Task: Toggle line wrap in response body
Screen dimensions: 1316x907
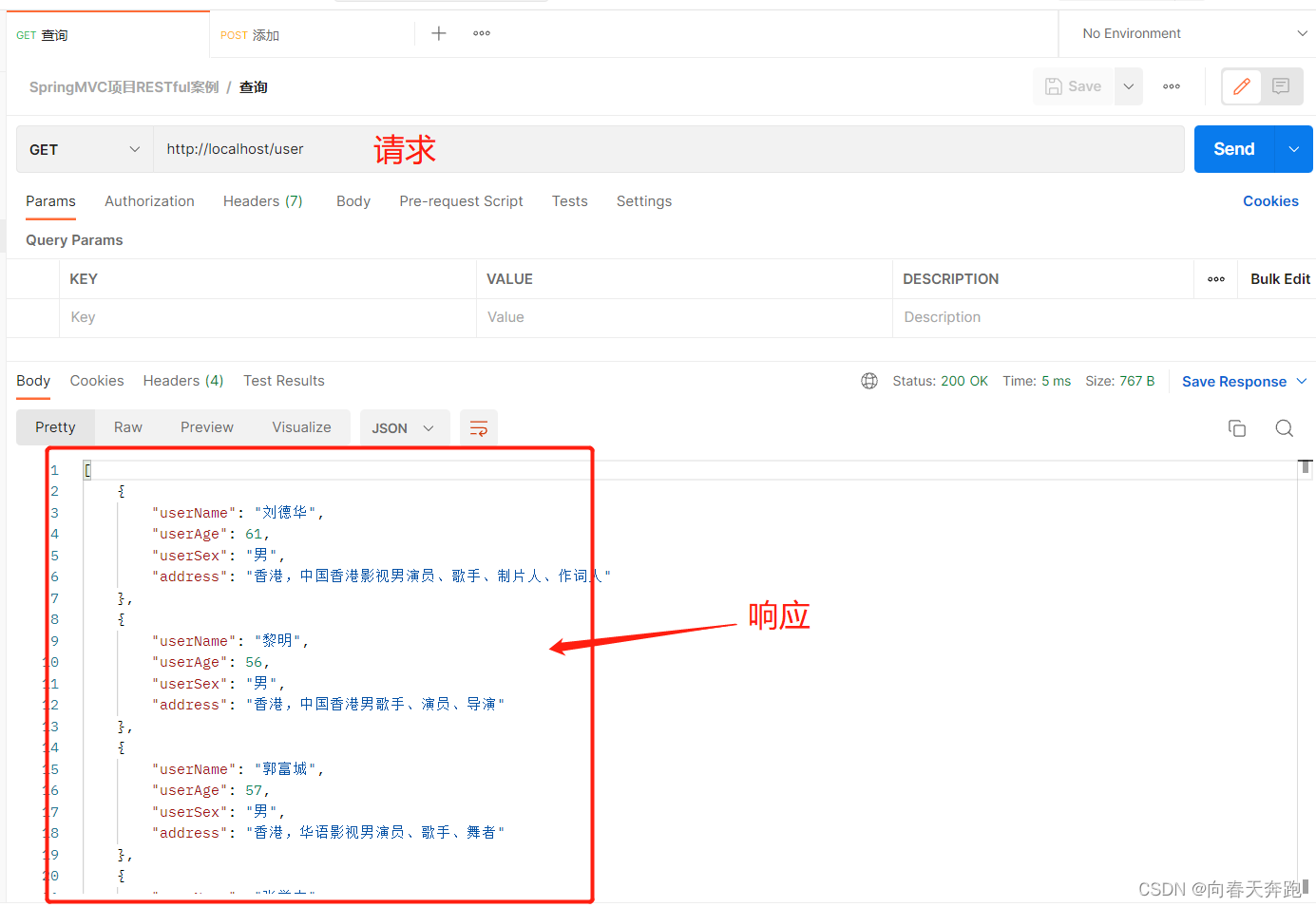Action: [x=479, y=428]
